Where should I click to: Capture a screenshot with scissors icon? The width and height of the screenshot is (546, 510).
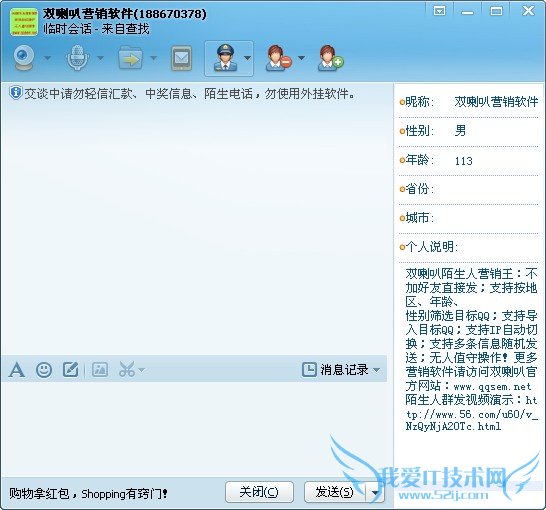point(127,369)
